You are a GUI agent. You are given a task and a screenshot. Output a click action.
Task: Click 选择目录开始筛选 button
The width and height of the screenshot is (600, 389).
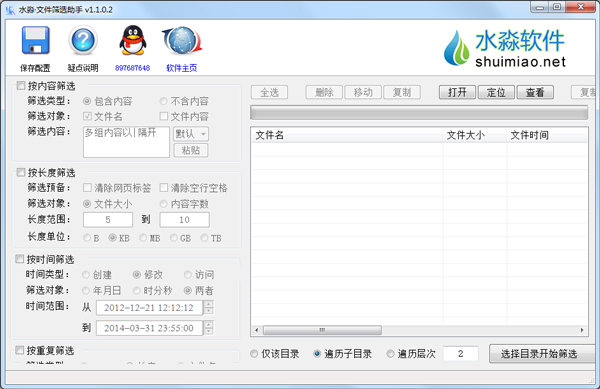click(542, 354)
